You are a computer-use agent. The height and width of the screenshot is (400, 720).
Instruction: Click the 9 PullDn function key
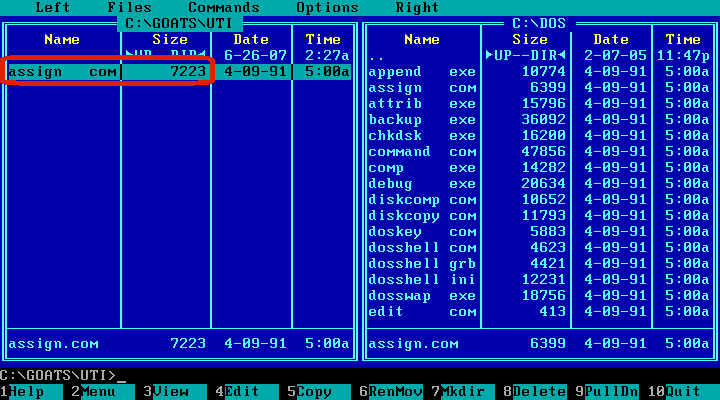coord(607,392)
